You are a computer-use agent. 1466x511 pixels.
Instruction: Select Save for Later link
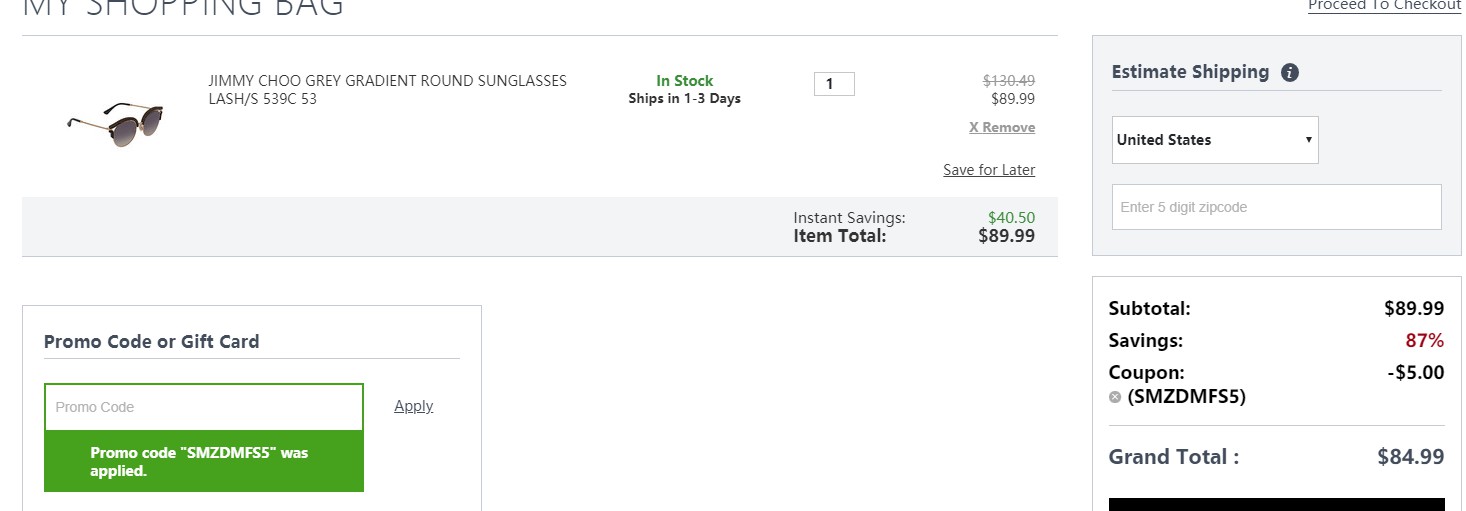[x=989, y=170]
